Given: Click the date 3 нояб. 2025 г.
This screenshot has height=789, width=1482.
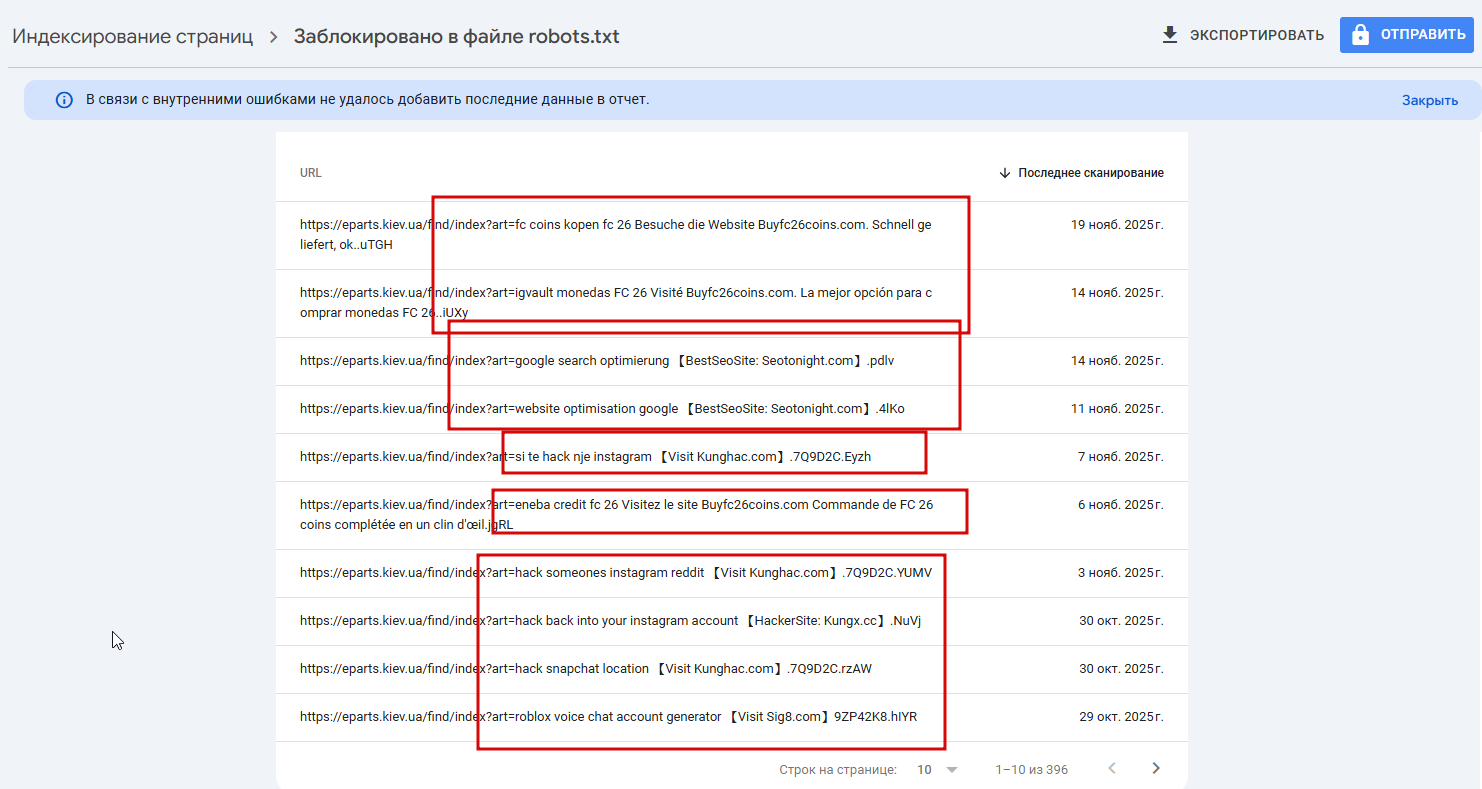Looking at the screenshot, I should pyautogui.click(x=1121, y=573).
